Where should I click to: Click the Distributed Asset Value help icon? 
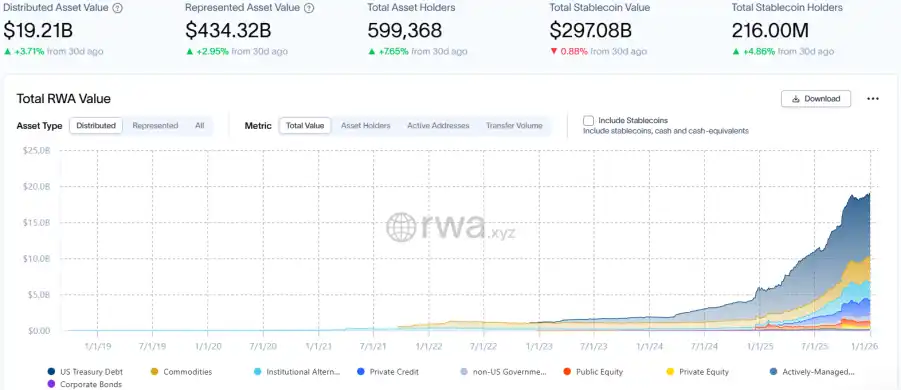(118, 8)
